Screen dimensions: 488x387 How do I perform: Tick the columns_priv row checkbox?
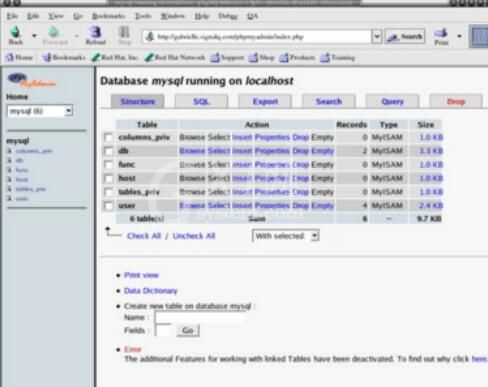coord(109,138)
